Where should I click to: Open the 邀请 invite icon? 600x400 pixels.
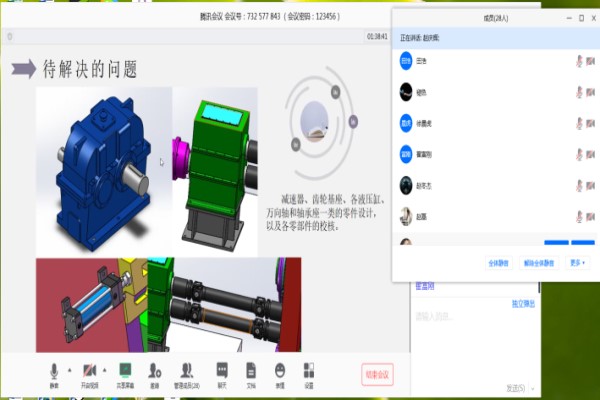coord(155,370)
